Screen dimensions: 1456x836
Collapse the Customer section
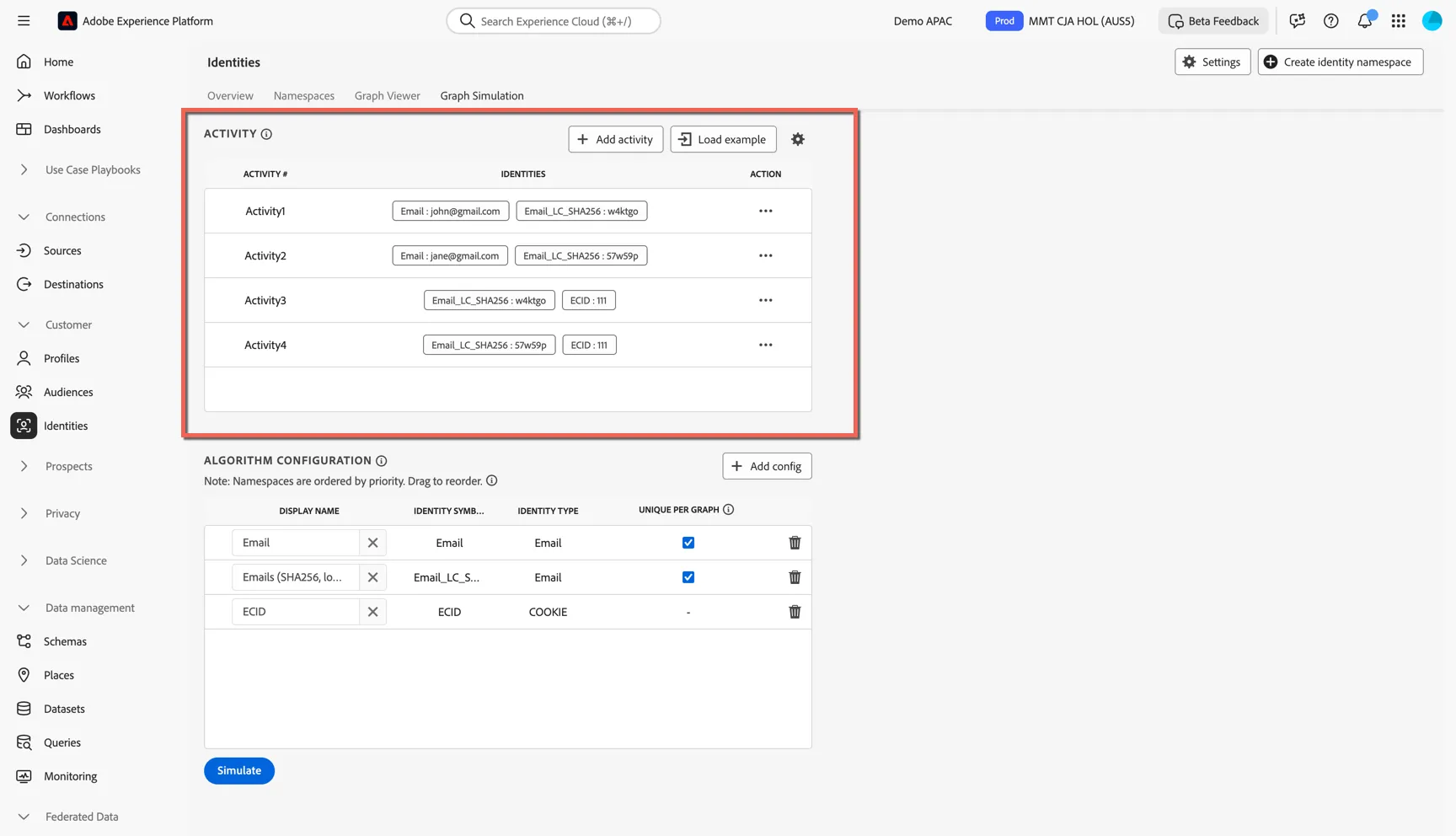(24, 324)
